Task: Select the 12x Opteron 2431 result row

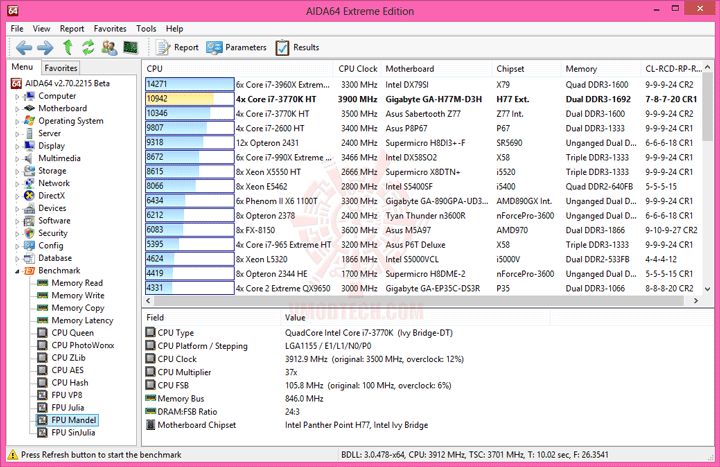Action: click(x=423, y=143)
